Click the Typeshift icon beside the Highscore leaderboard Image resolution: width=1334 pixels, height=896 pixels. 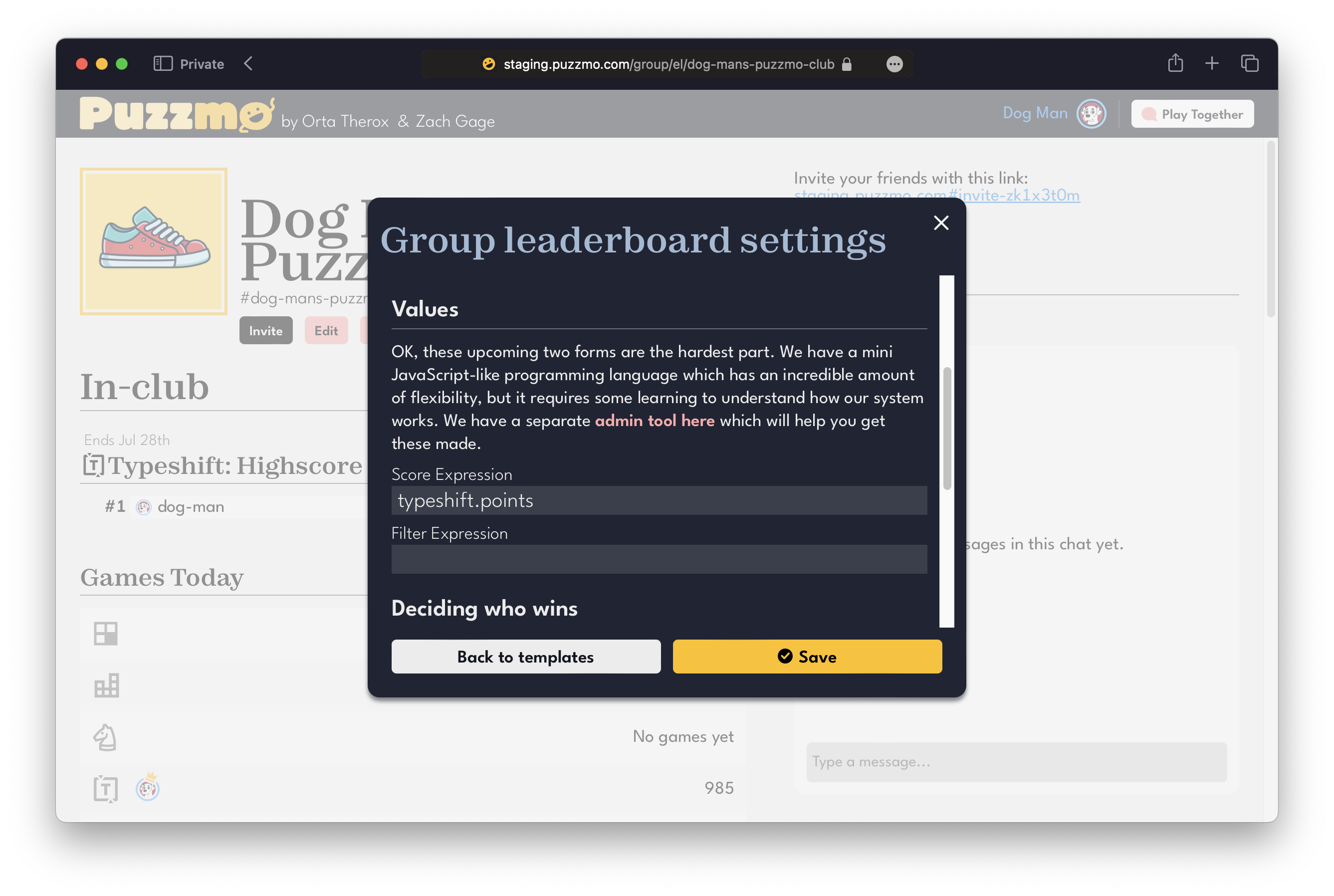(95, 464)
